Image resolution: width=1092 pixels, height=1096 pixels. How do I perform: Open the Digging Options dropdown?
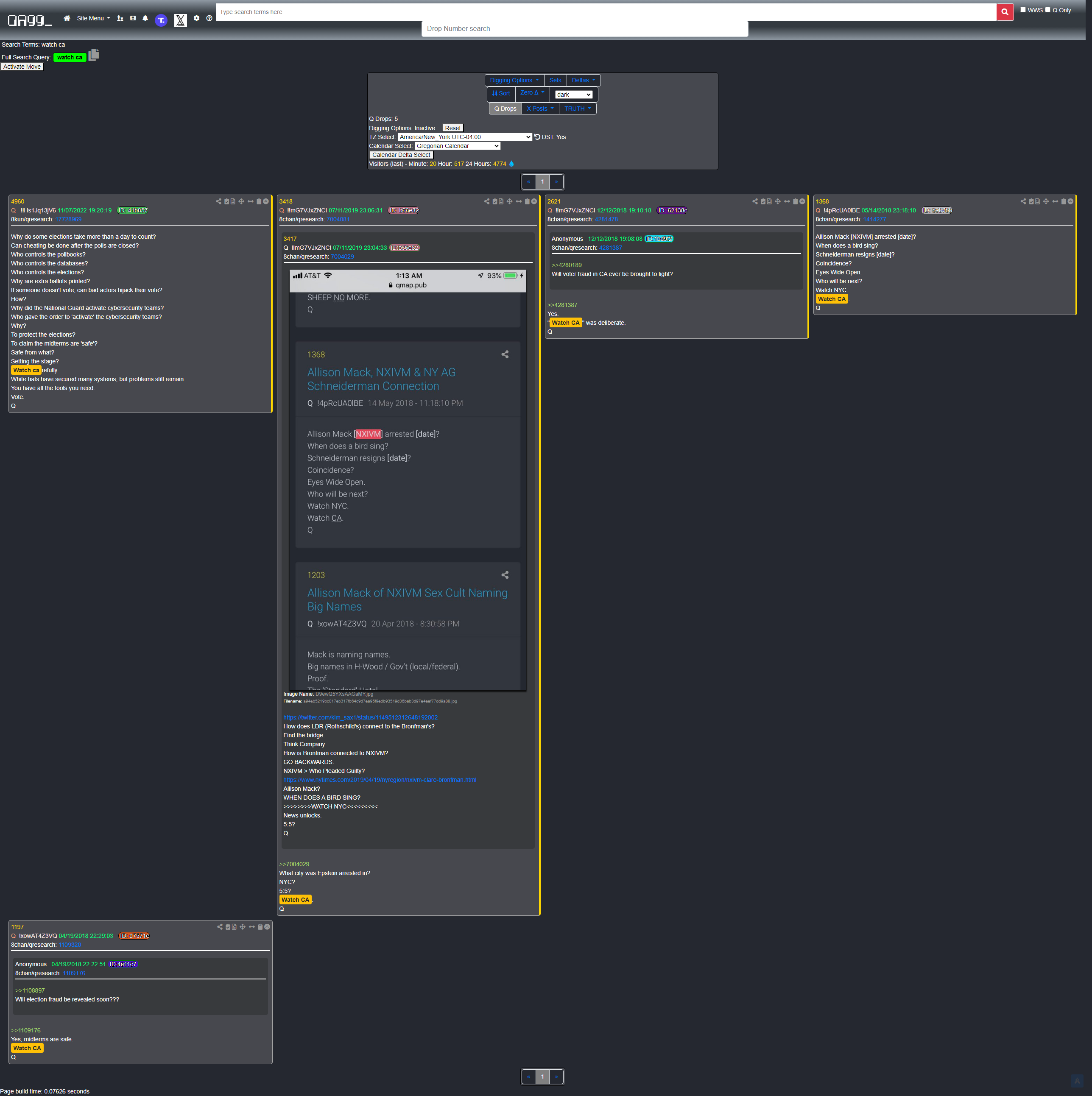click(x=514, y=80)
